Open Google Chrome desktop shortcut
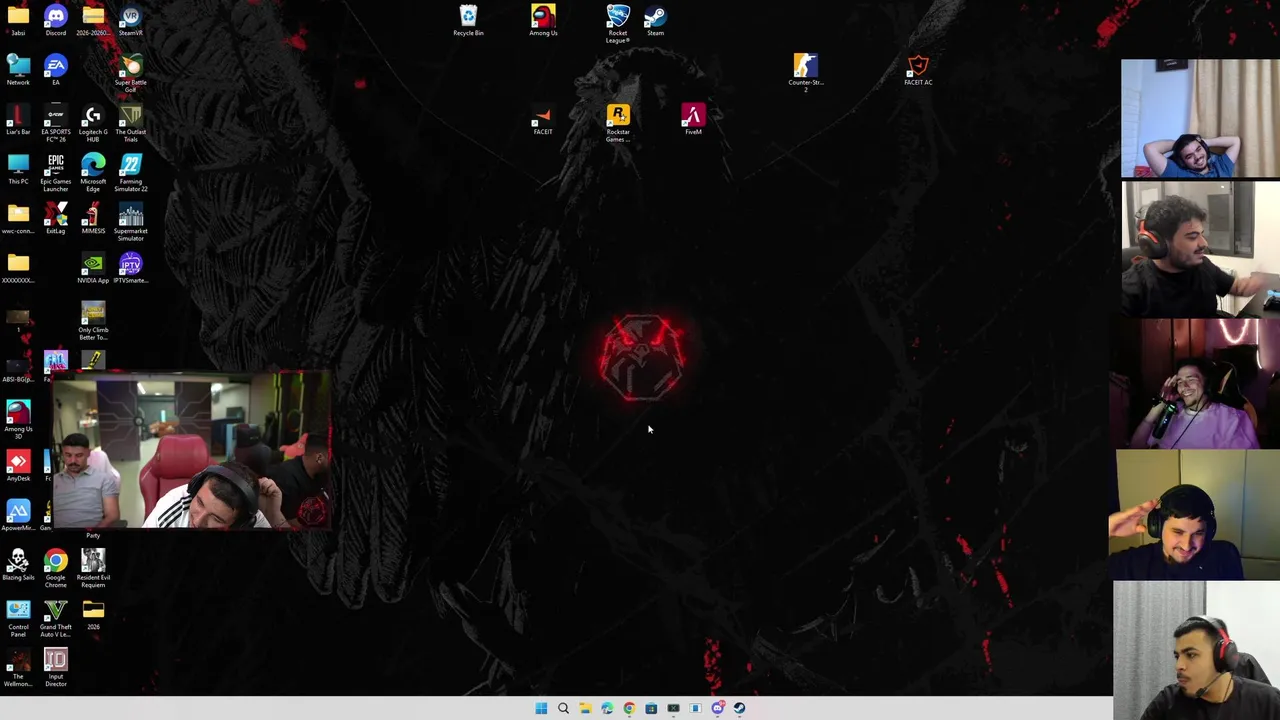This screenshot has height=720, width=1280. point(56,567)
